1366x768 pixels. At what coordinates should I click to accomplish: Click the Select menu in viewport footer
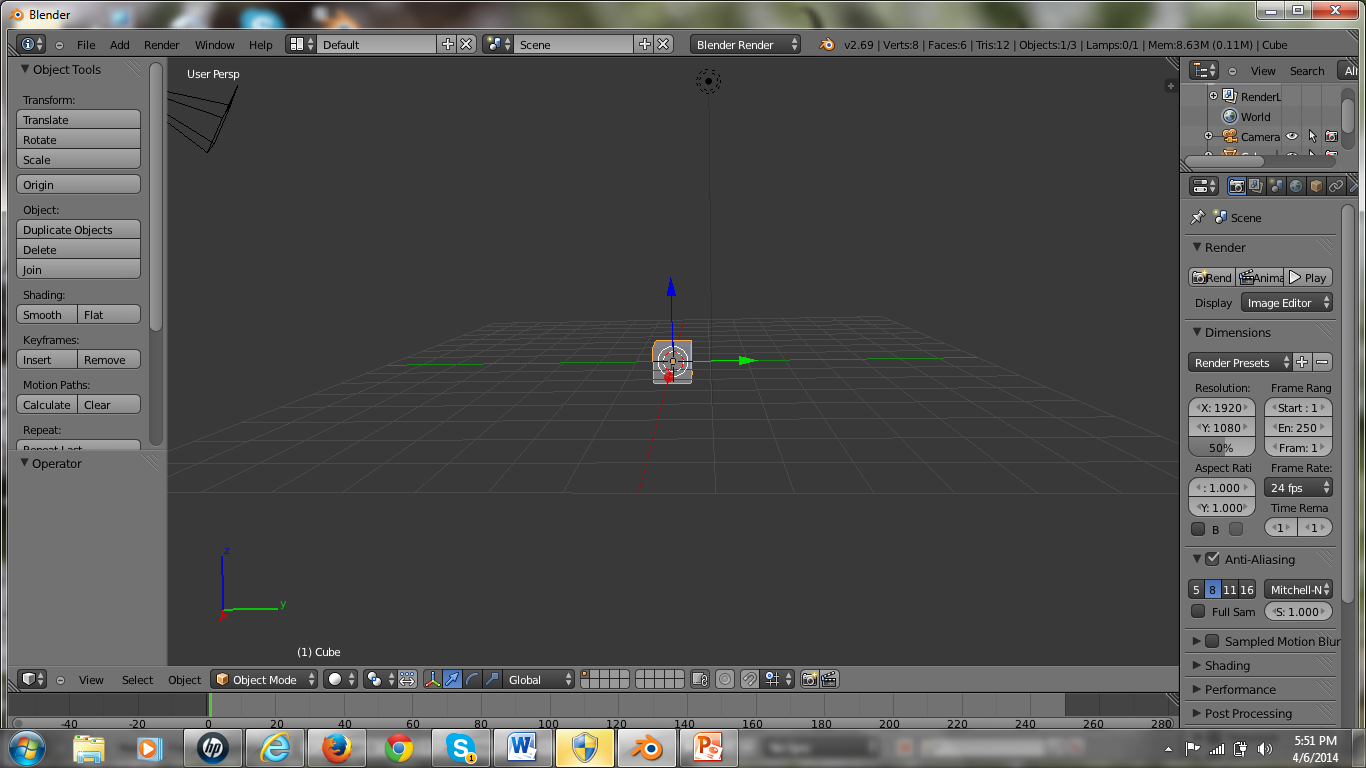click(x=137, y=680)
